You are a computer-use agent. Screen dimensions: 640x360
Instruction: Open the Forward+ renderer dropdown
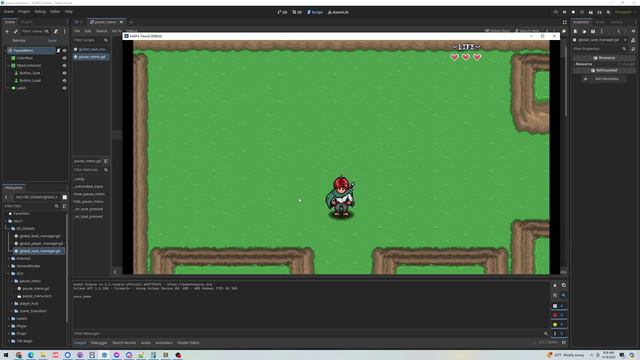click(625, 12)
